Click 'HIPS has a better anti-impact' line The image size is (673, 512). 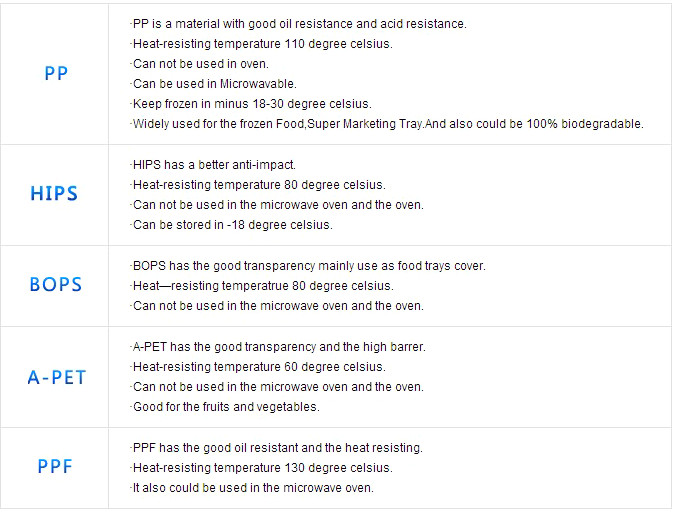(x=213, y=165)
